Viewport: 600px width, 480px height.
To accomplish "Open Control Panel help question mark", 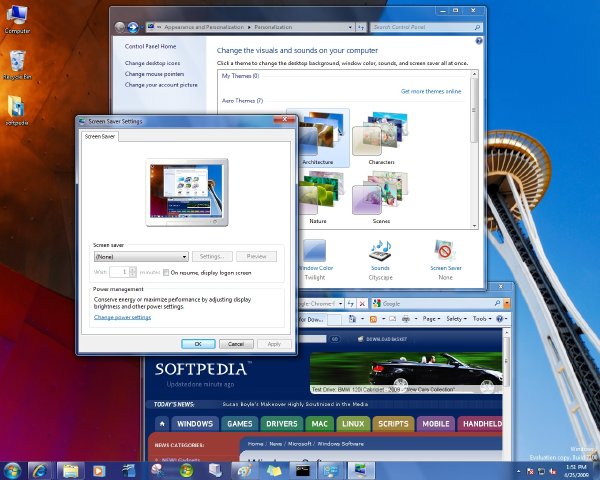I will click(479, 41).
